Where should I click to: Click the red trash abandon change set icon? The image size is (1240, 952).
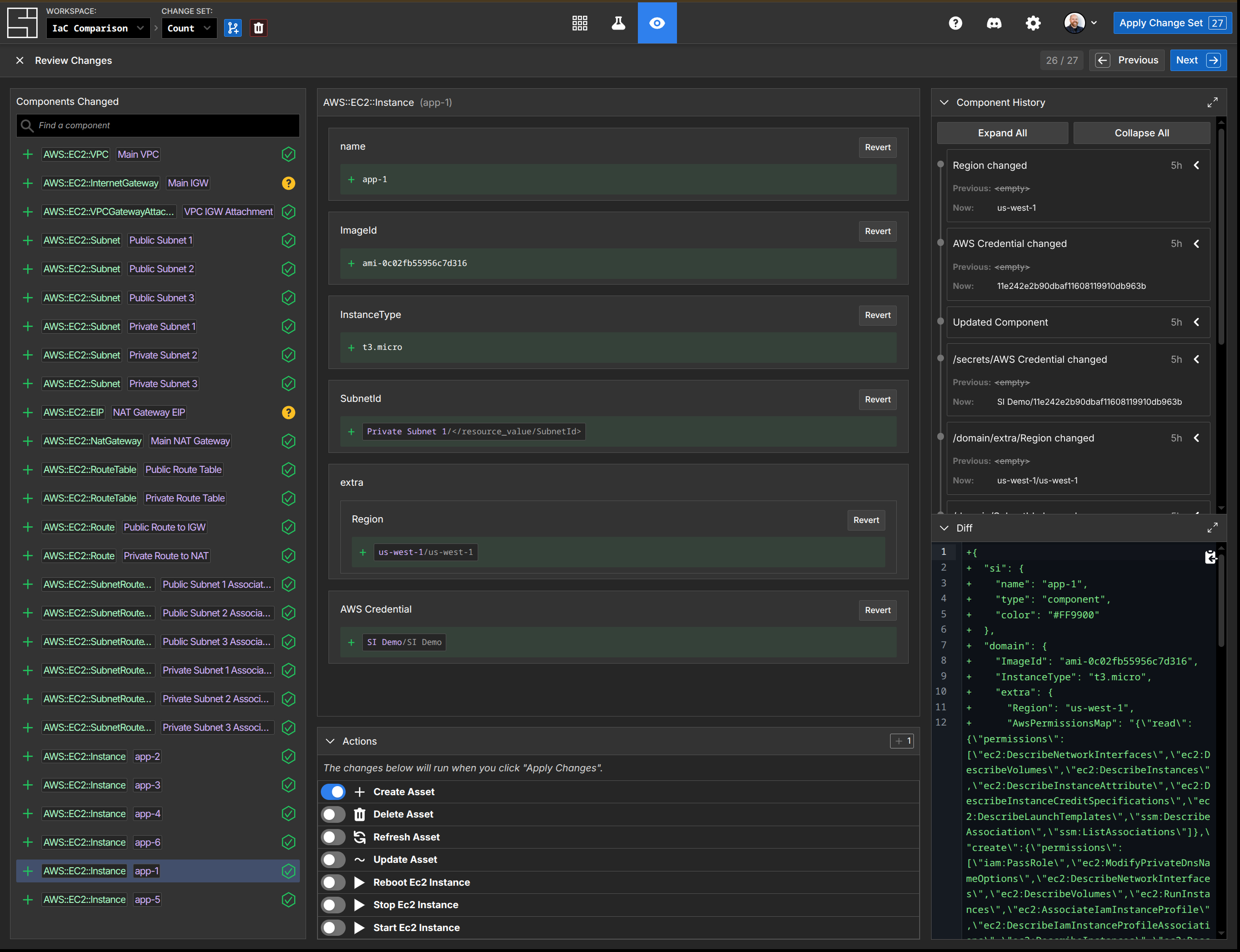[258, 28]
